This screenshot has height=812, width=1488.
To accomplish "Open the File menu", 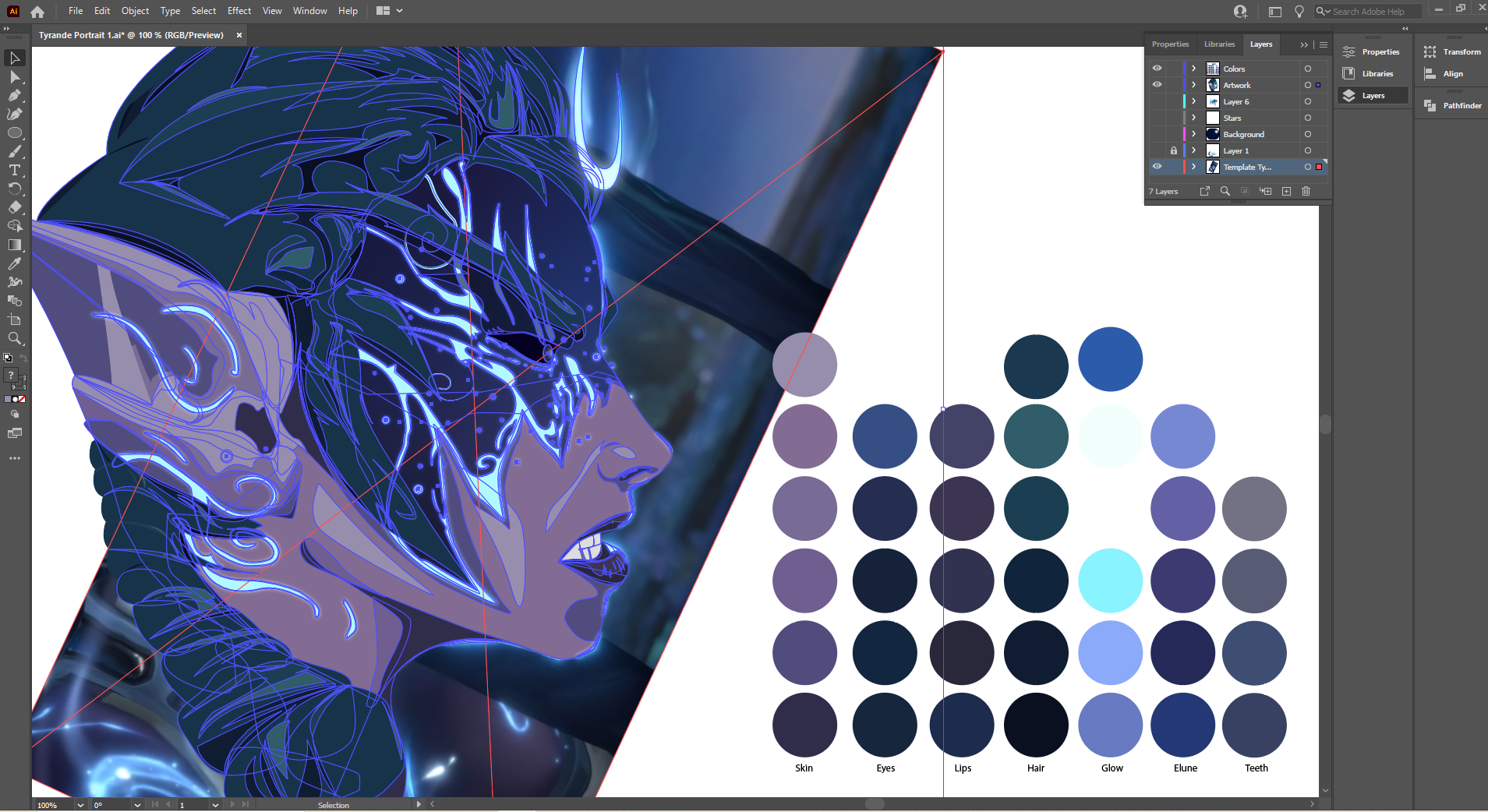I will (x=76, y=11).
